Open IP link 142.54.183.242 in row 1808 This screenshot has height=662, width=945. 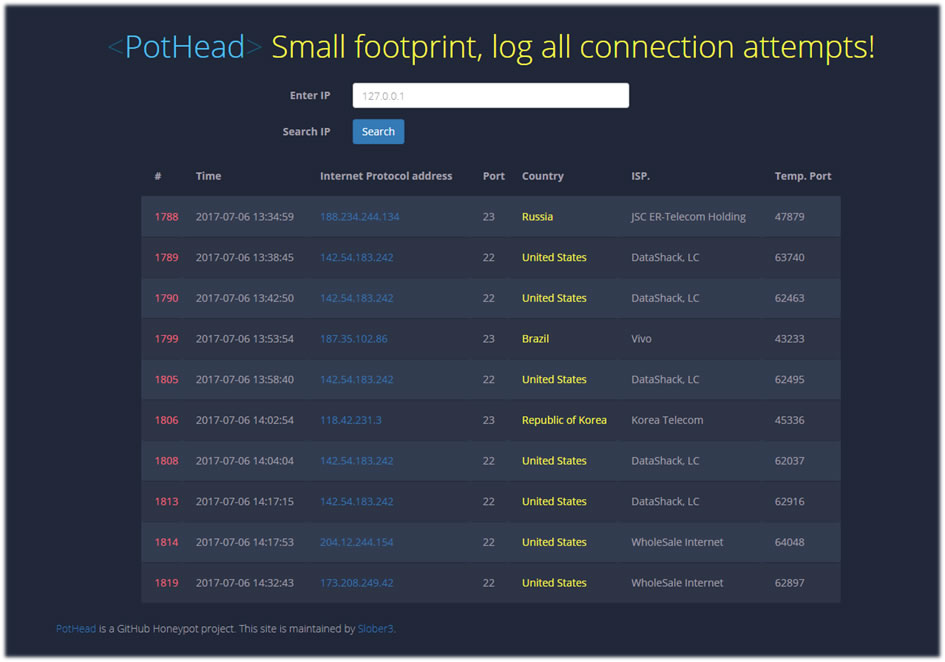click(x=356, y=461)
